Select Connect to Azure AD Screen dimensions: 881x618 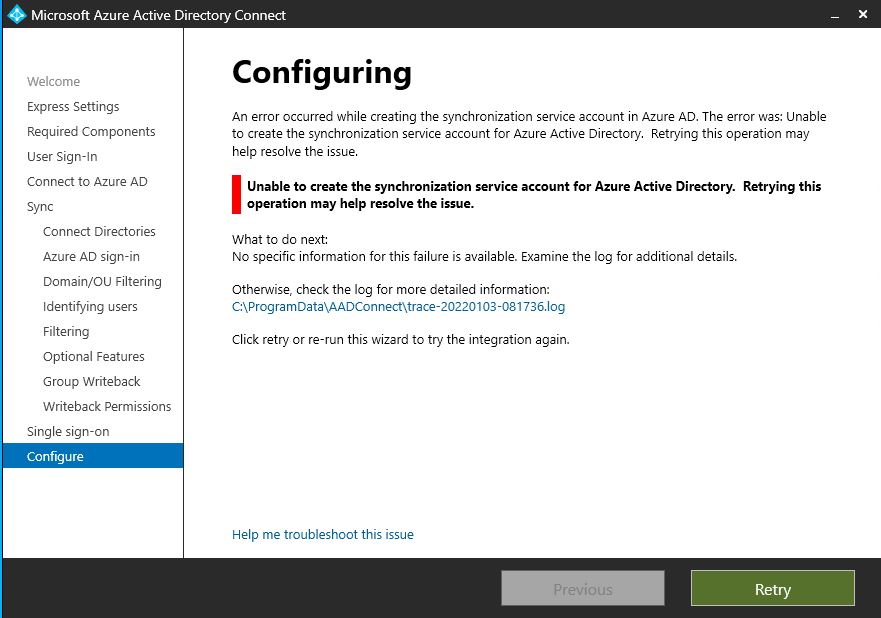click(86, 181)
